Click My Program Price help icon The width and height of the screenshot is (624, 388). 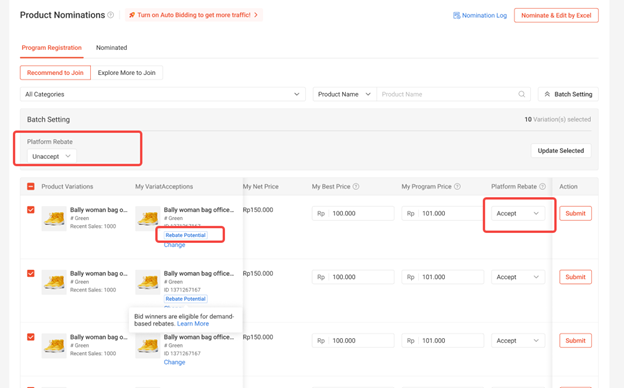coord(457,187)
